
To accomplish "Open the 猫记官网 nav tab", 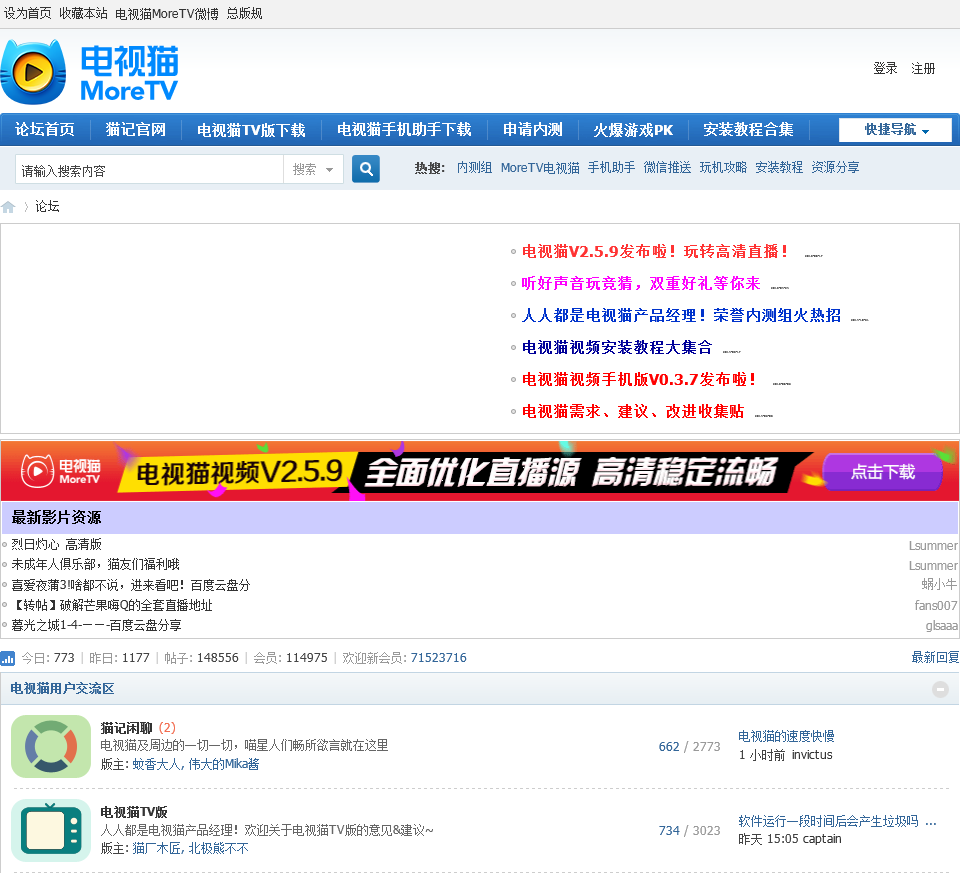I will [135, 130].
